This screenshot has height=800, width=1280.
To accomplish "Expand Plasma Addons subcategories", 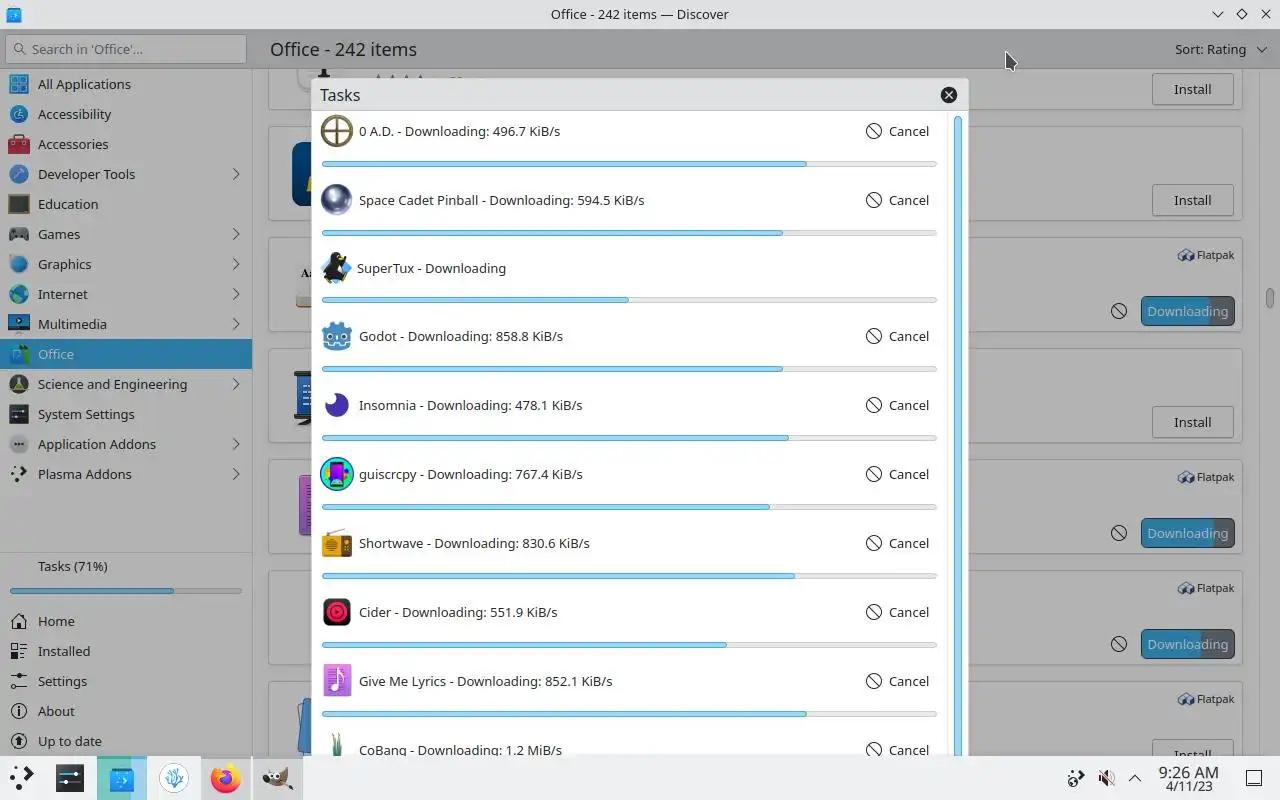I will pyautogui.click(x=236, y=474).
